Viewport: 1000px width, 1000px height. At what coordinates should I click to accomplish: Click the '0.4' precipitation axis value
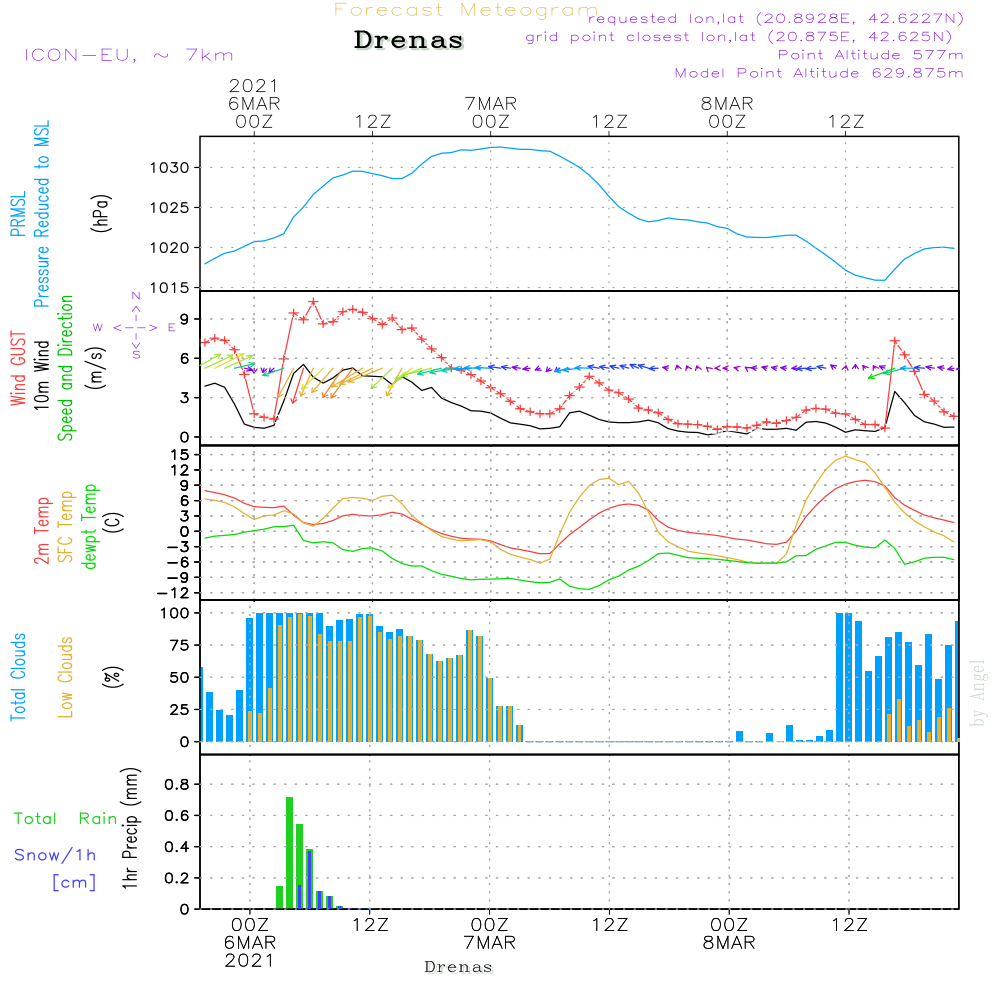coord(177,848)
